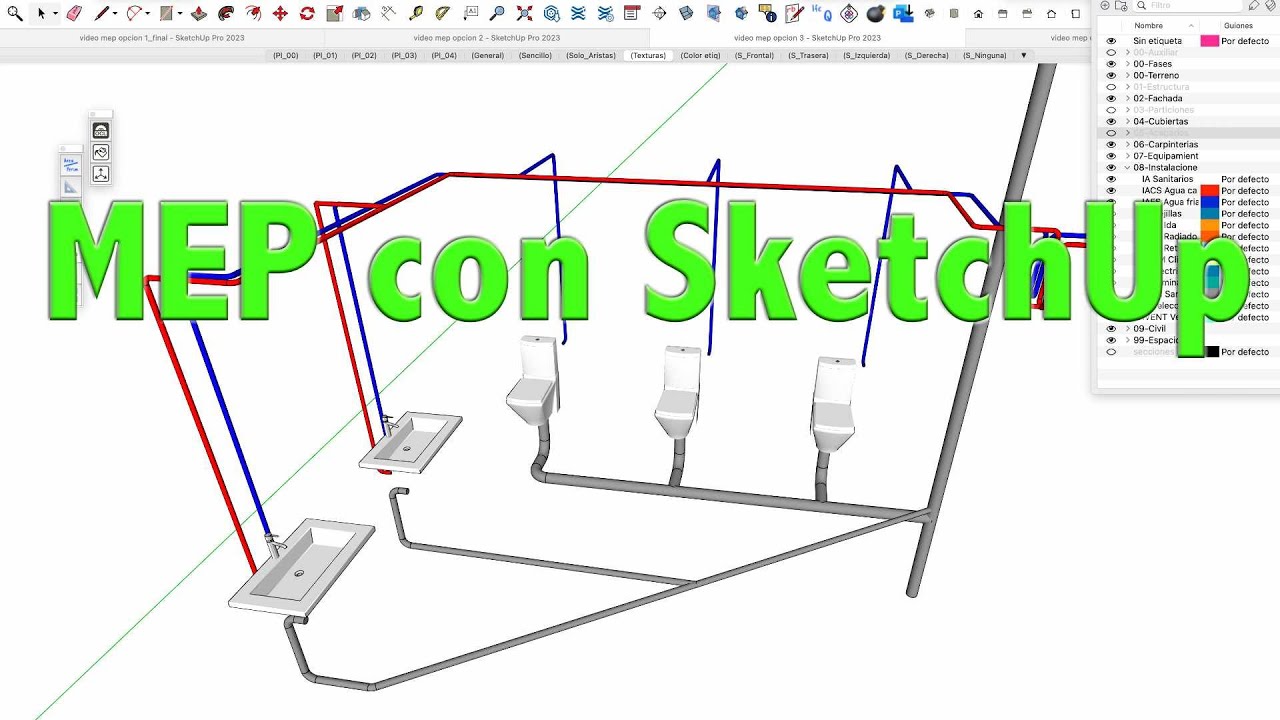Expand the 09-Civil tag folder
Screen dimensions: 1280x720
coord(1128,328)
